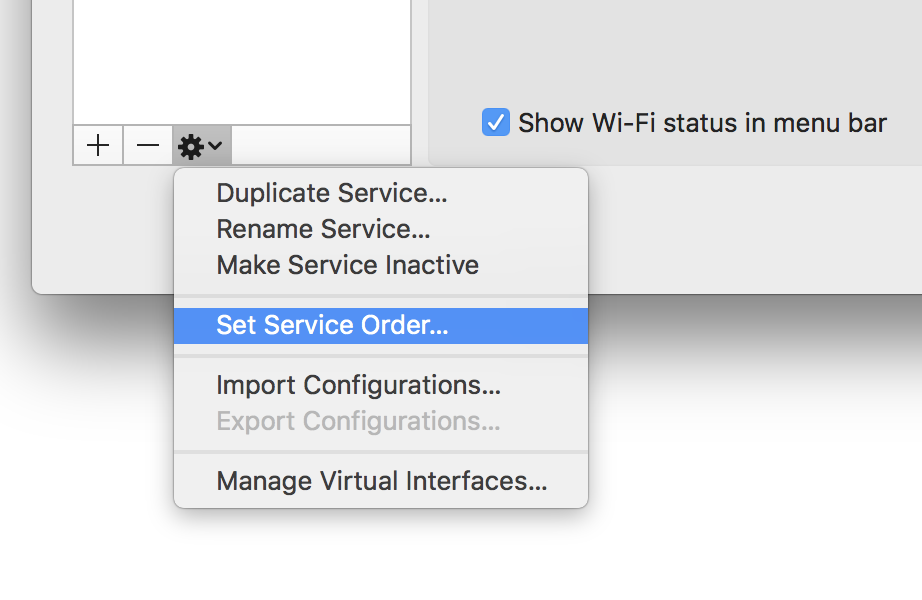Viewport: 922px width, 600px height.
Task: Click the blue checkmark box for Wi-Fi status
Action: click(496, 123)
